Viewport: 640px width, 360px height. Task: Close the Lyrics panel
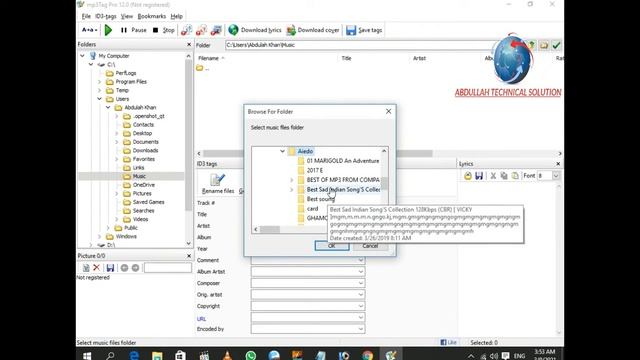[x=558, y=164]
